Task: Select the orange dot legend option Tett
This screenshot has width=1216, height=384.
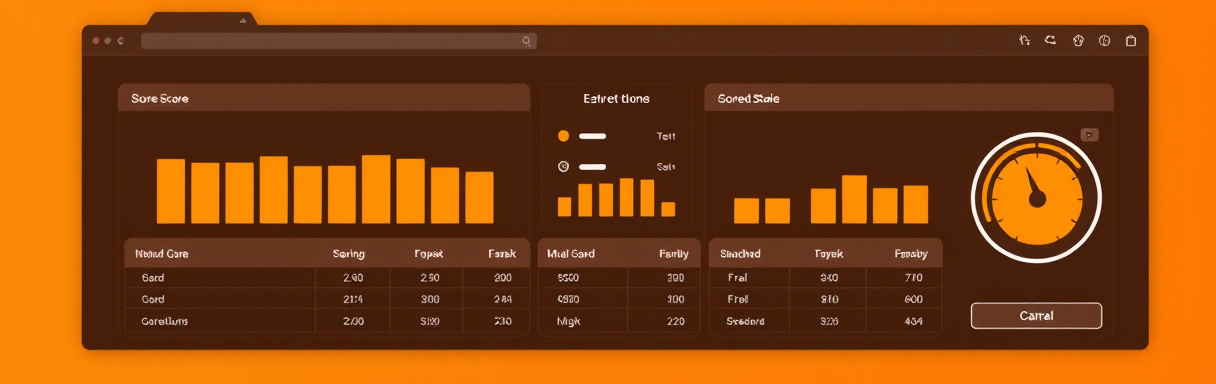Action: coord(563,136)
